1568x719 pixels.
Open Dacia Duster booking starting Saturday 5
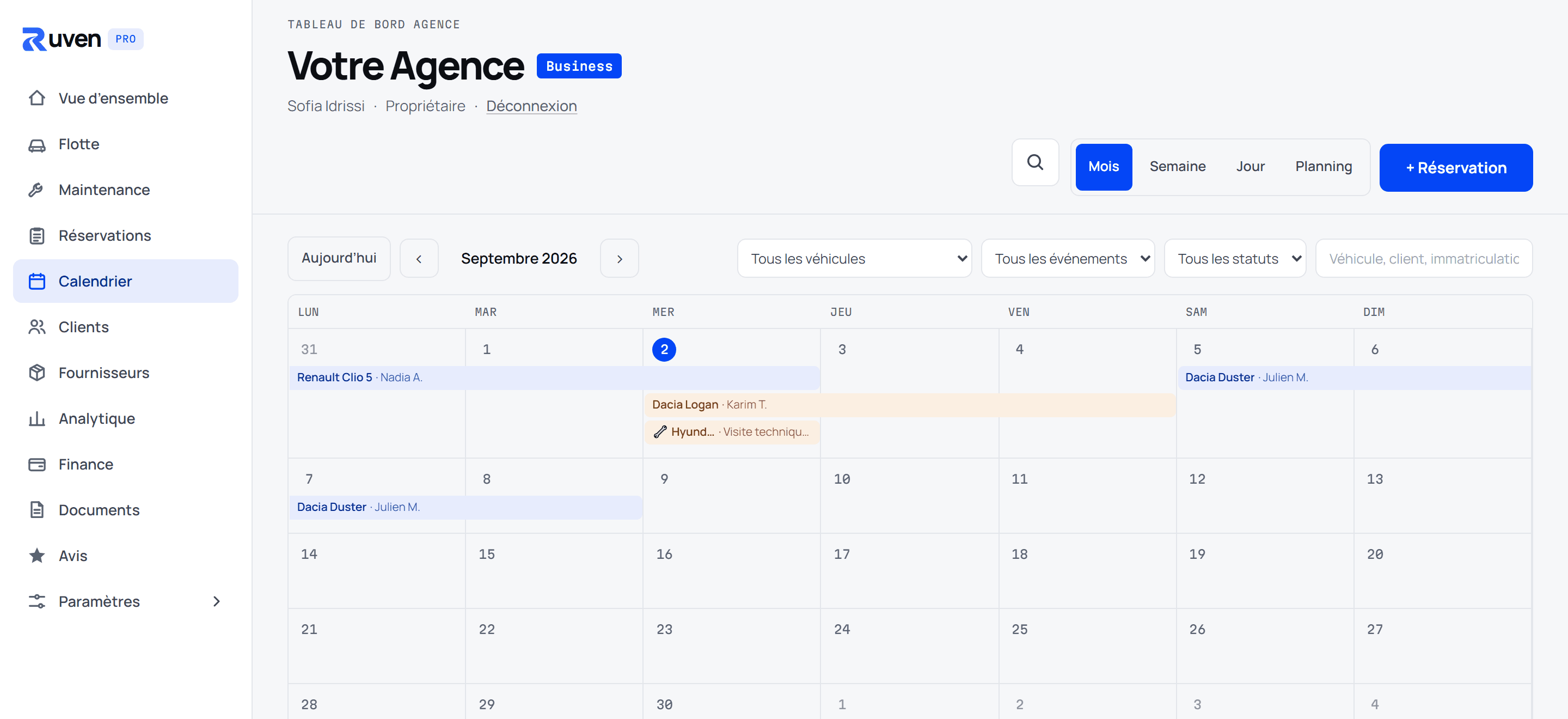pos(1355,377)
